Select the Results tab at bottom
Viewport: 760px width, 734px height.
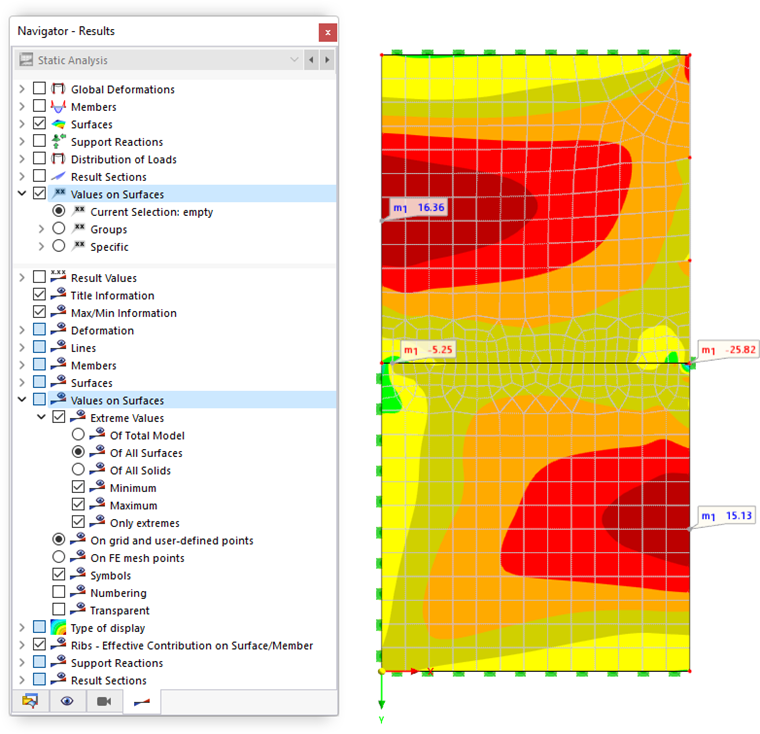pos(142,701)
